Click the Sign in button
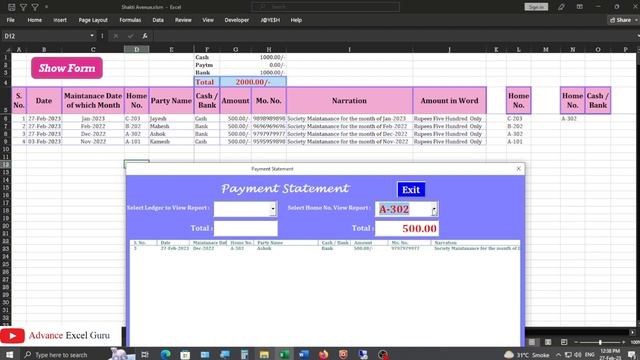 tap(536, 7)
